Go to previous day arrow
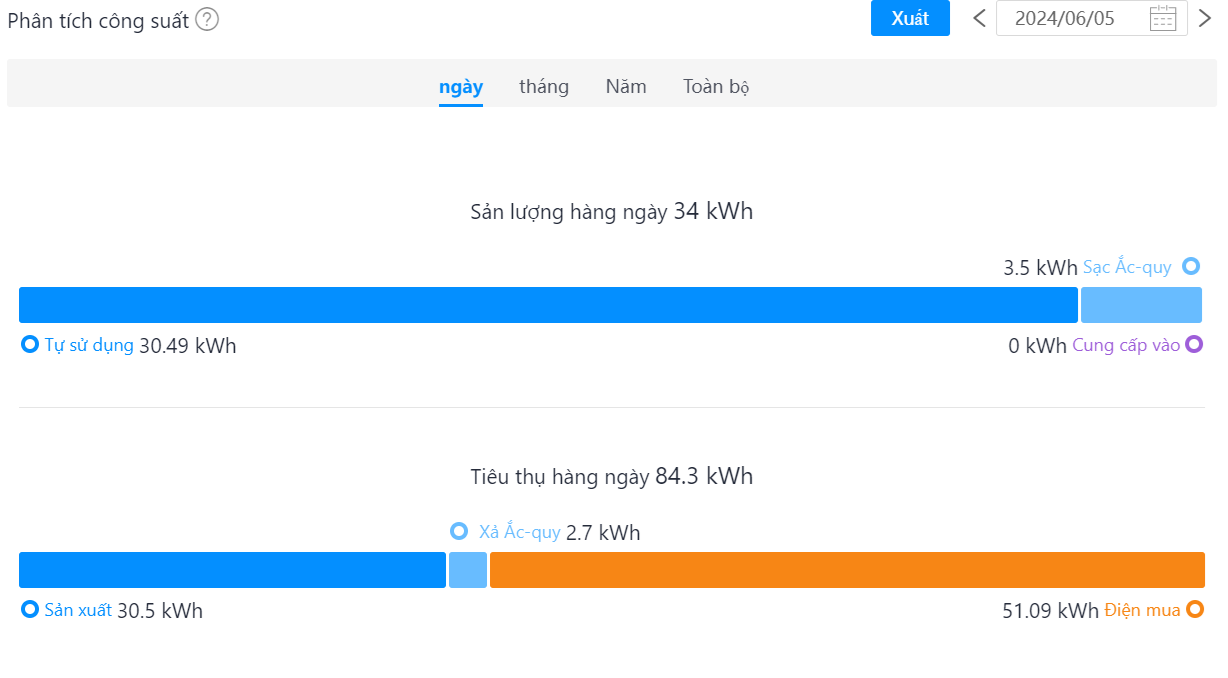The height and width of the screenshot is (678, 1228). 979,18
